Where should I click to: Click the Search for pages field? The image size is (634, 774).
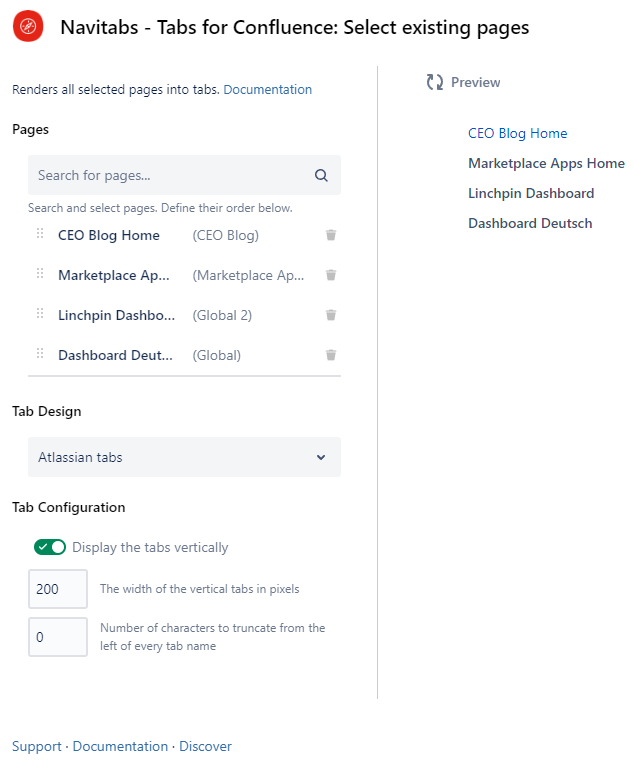point(170,175)
